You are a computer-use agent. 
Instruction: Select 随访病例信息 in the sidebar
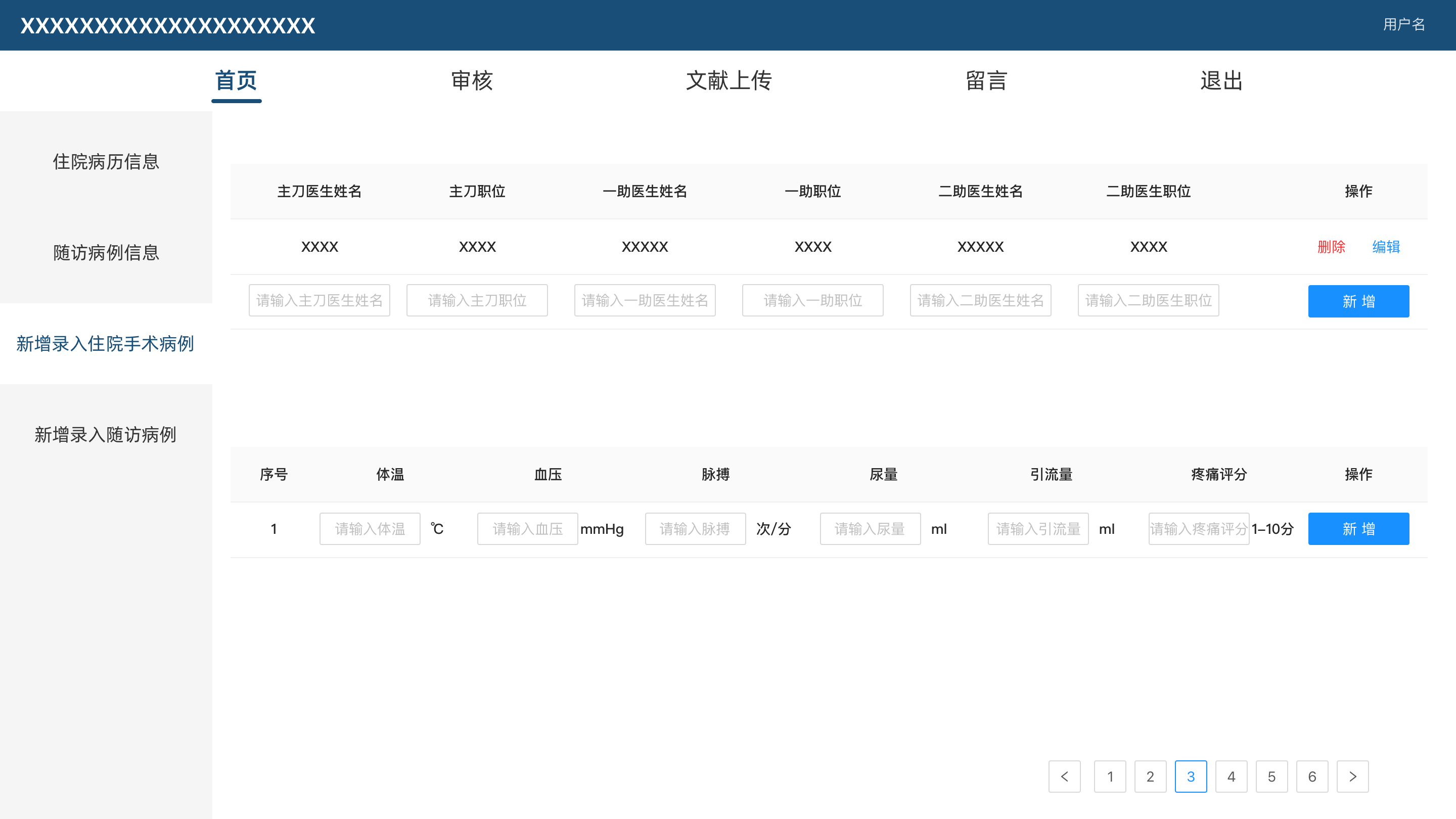pos(106,253)
